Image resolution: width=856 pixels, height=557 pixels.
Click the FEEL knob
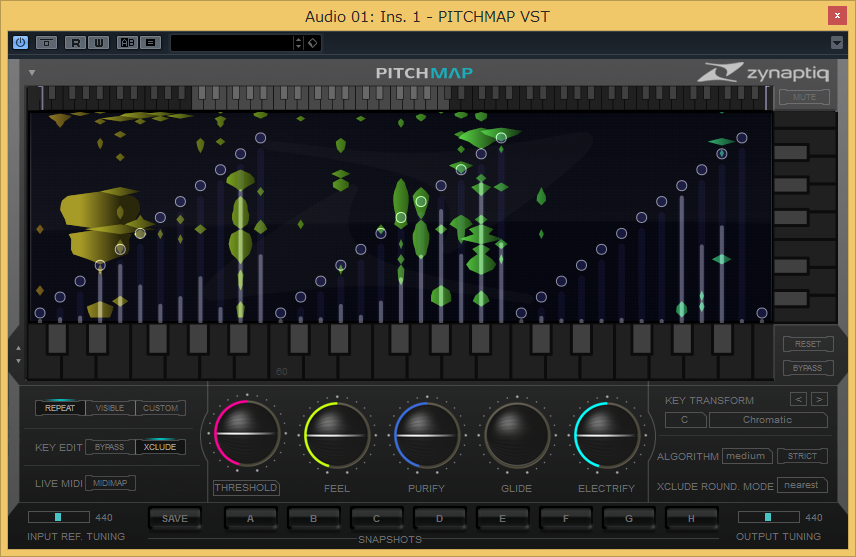337,435
